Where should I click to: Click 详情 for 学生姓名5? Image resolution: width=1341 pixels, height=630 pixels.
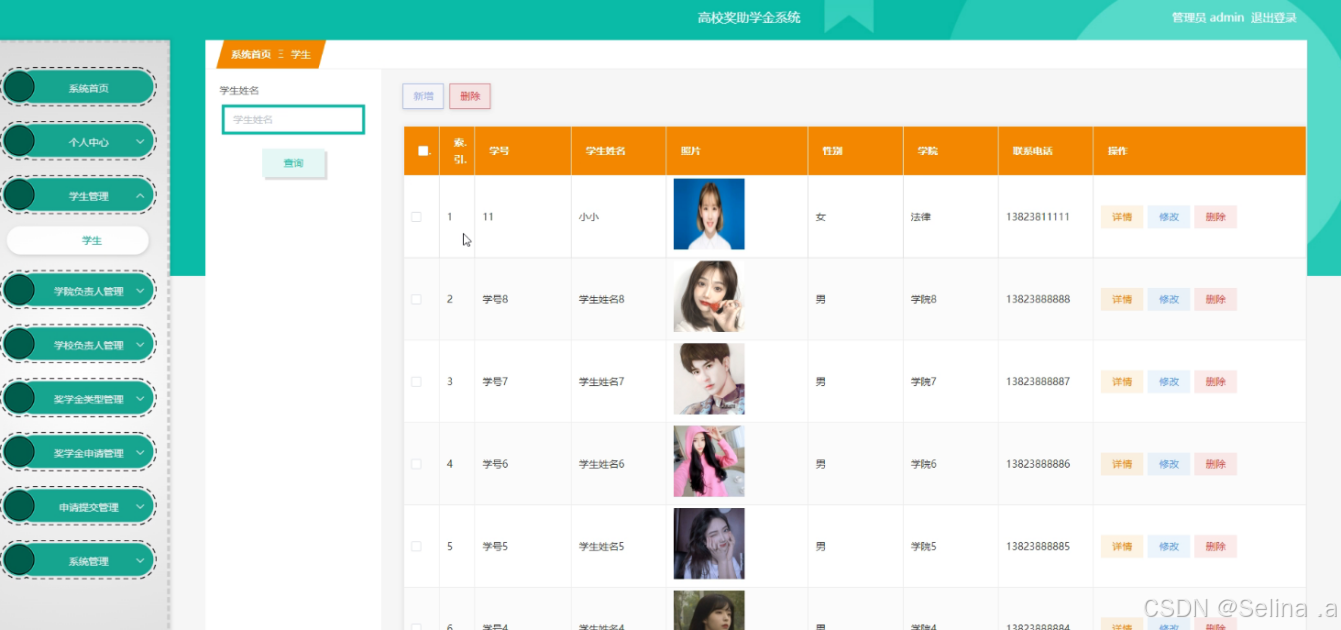[x=1122, y=546]
